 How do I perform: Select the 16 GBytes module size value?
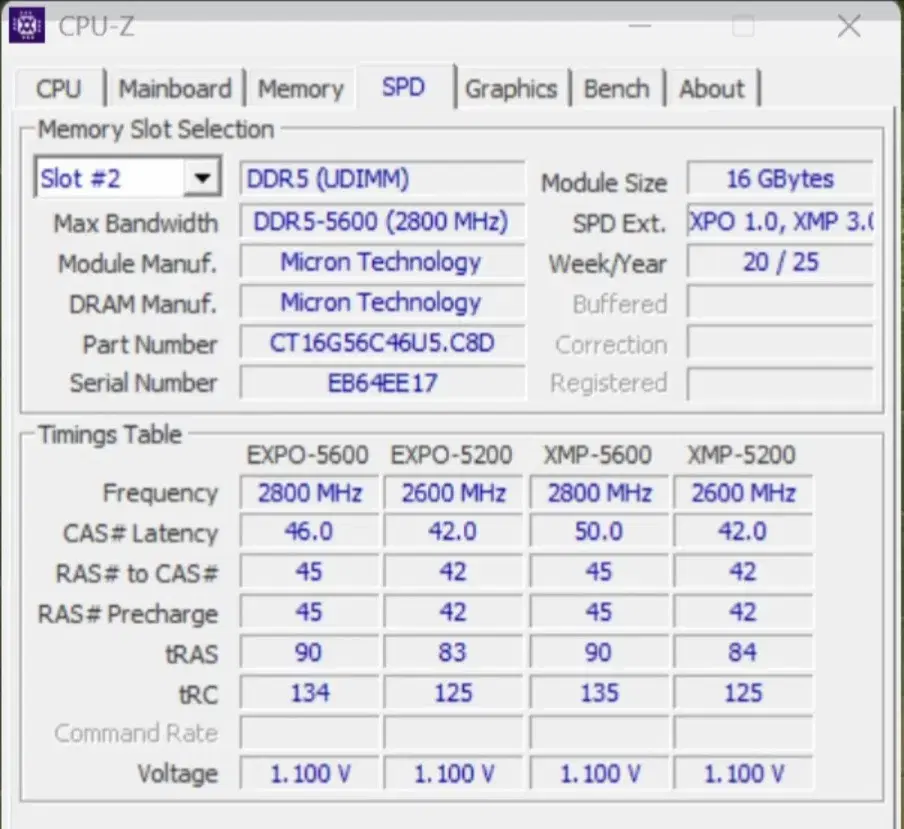[x=780, y=179]
